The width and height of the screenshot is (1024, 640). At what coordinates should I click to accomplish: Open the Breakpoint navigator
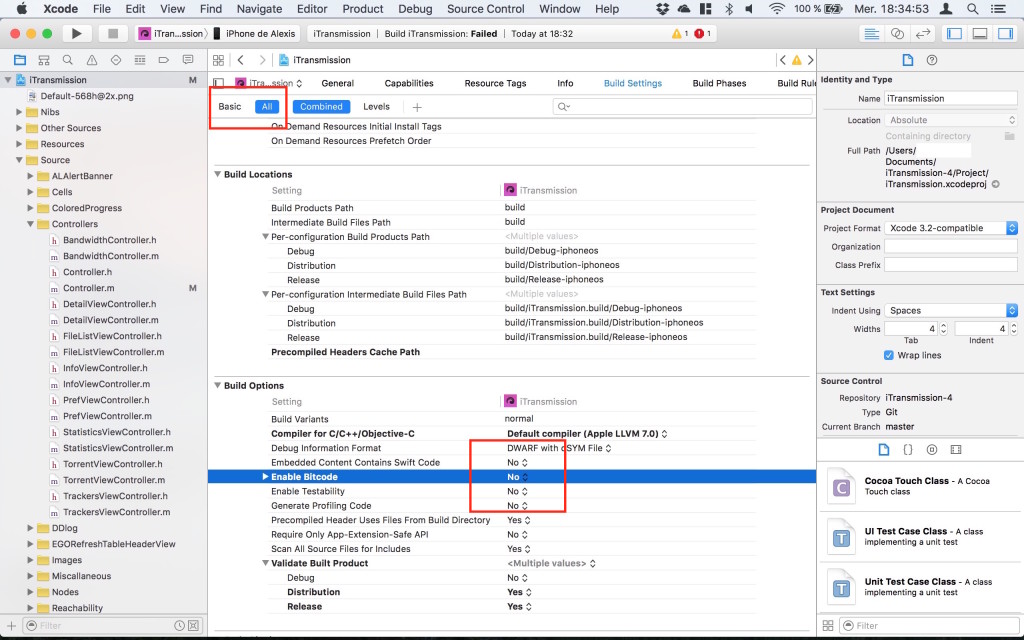click(x=163, y=60)
